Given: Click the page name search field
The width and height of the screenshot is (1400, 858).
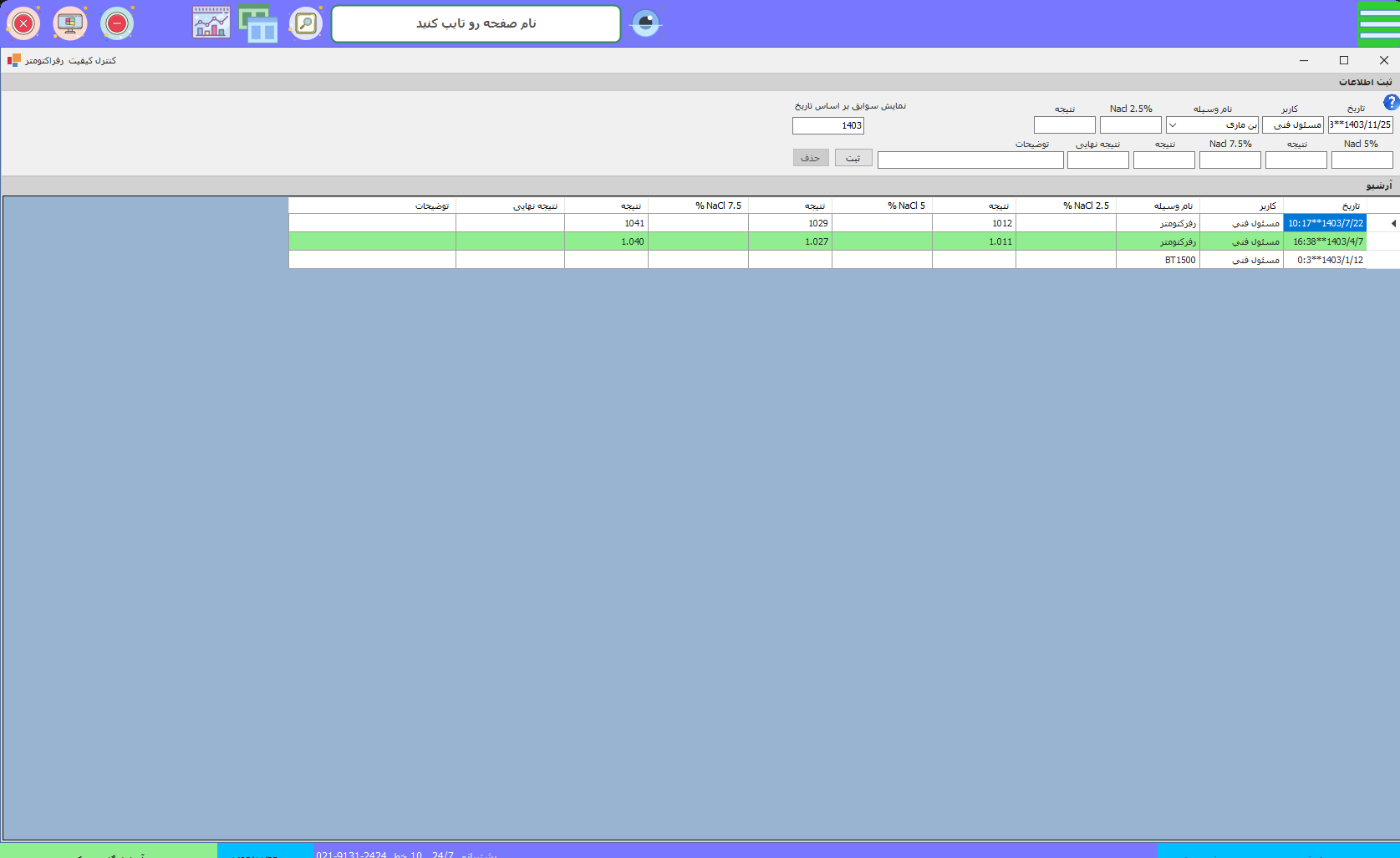Looking at the screenshot, I should (x=476, y=23).
